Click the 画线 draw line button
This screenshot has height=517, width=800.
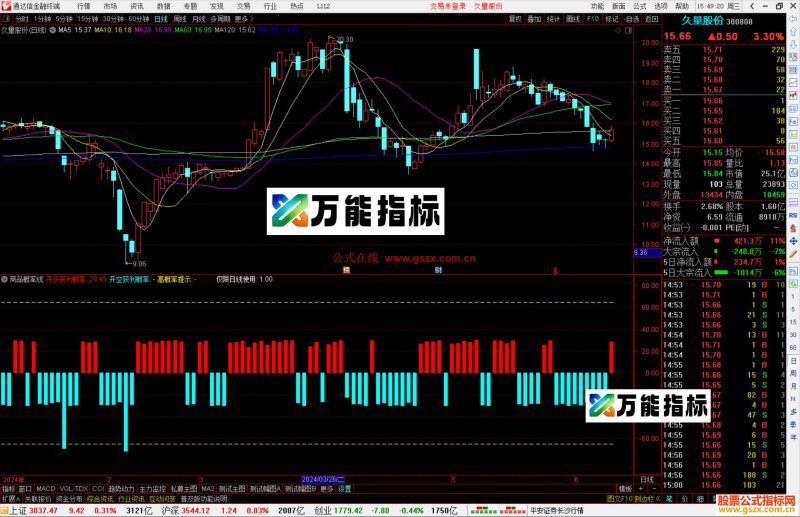tap(573, 19)
